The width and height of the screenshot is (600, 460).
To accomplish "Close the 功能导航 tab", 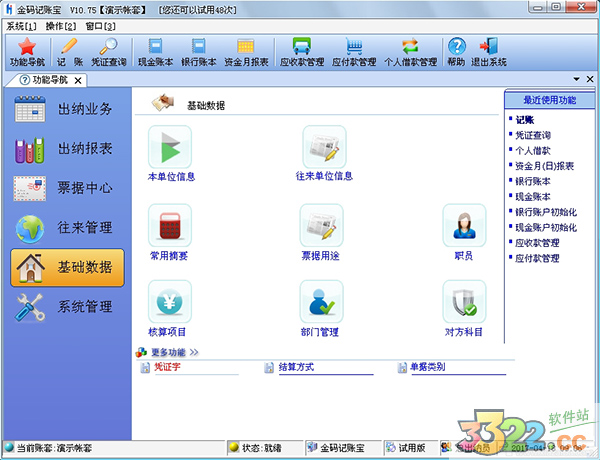I will pos(78,80).
